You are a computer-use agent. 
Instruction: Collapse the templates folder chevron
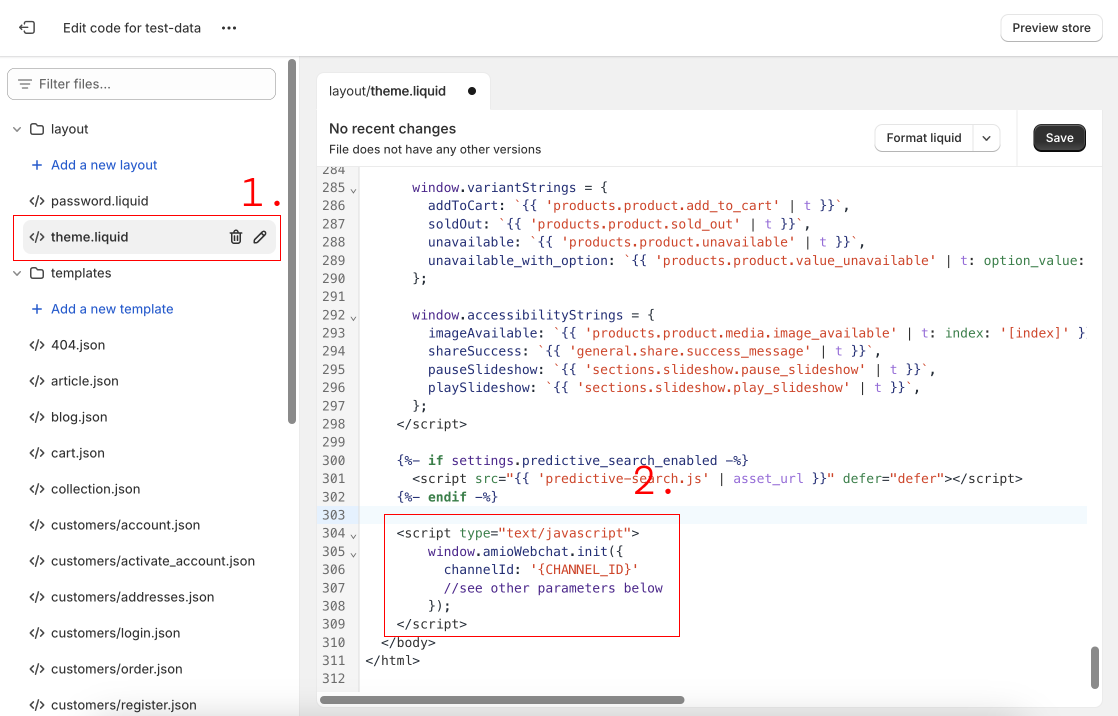17,273
